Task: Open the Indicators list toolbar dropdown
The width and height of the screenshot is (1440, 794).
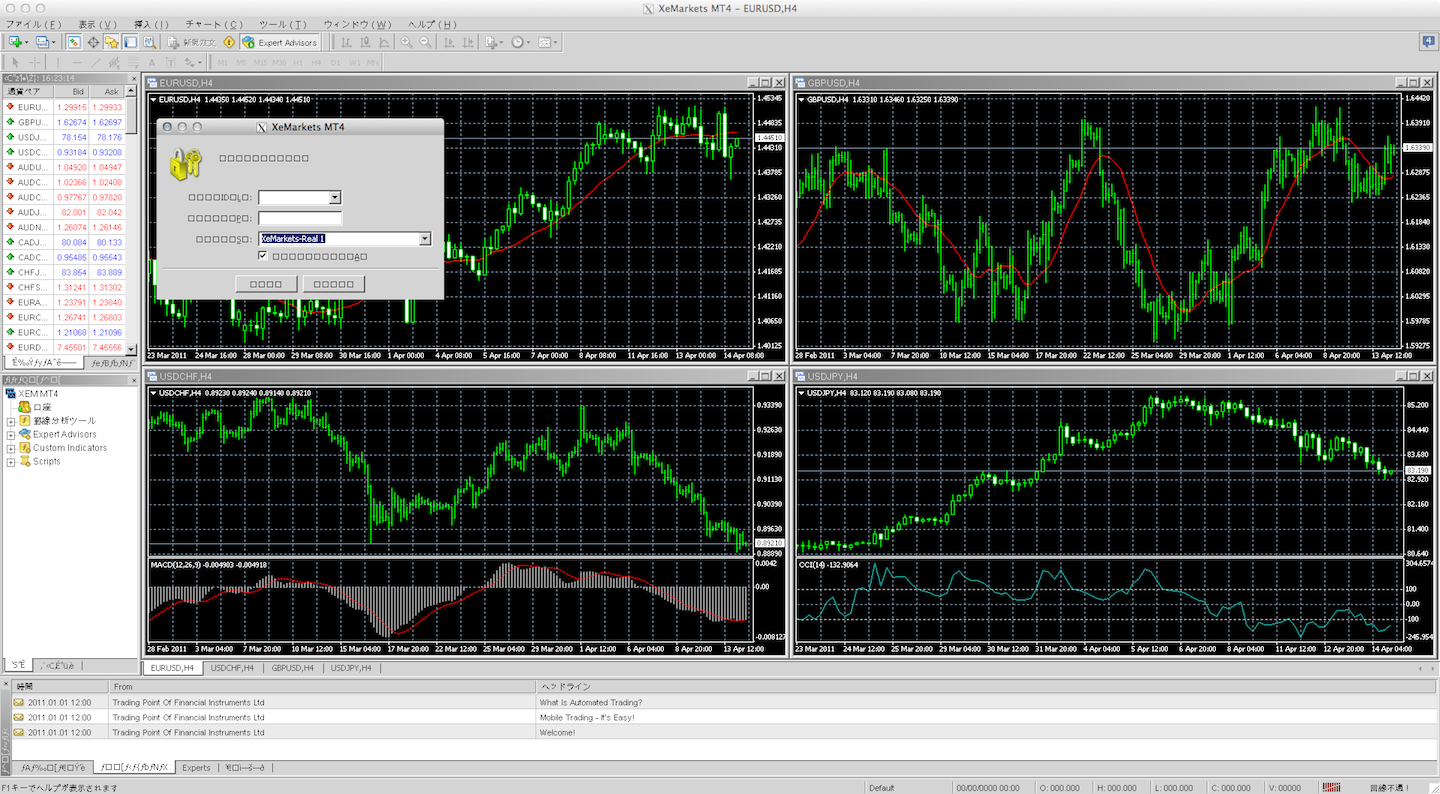Action: [x=493, y=42]
